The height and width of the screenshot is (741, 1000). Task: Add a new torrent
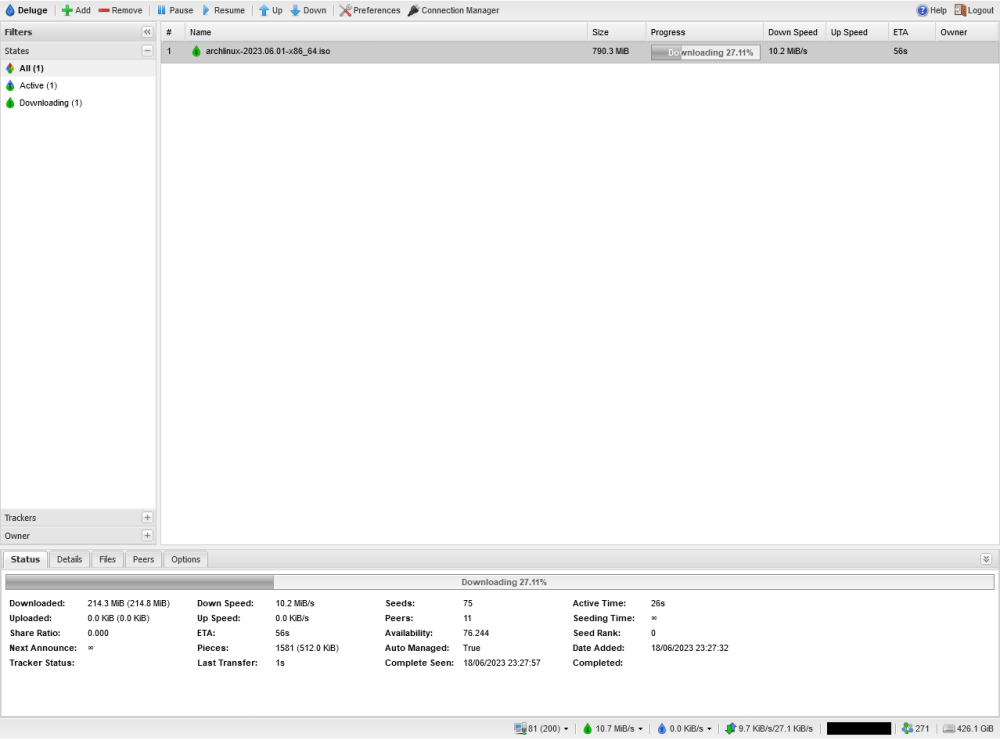pos(76,10)
